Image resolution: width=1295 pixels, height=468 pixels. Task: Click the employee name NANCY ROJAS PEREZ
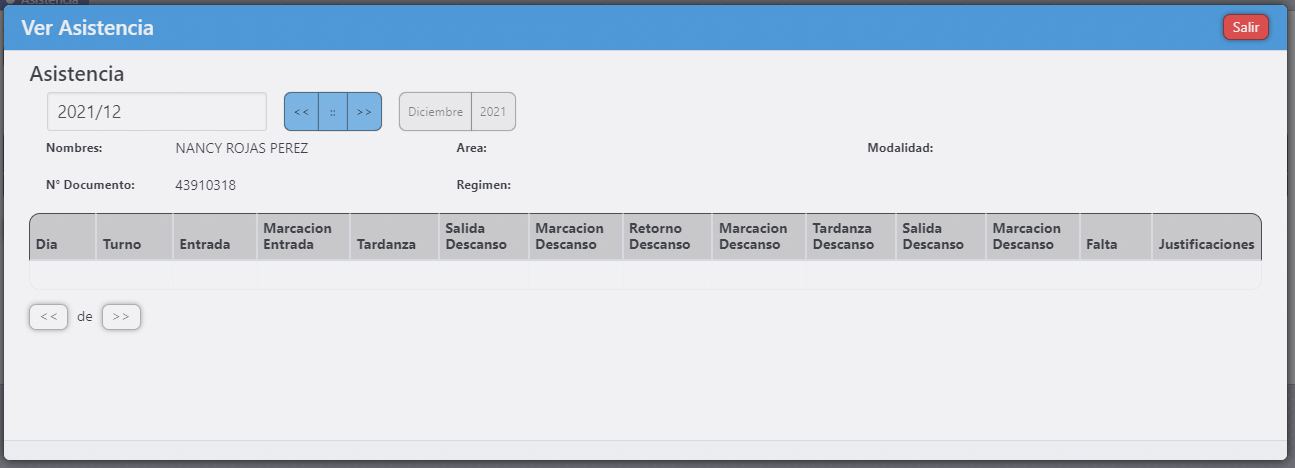point(241,149)
